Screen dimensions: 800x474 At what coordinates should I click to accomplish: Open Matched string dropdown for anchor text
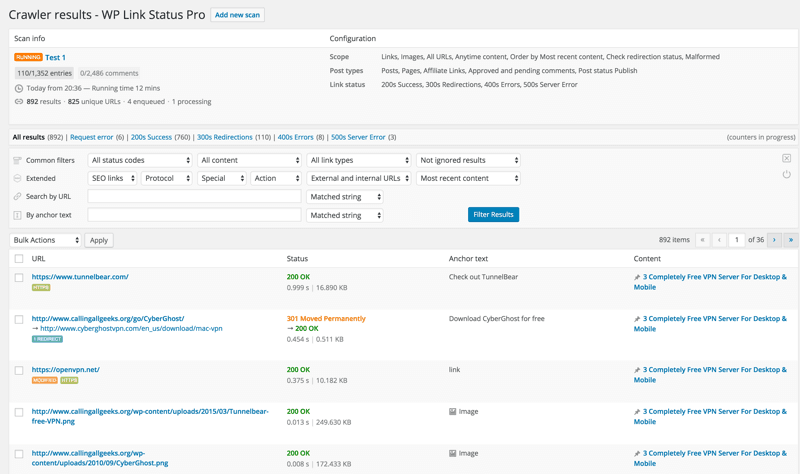[345, 215]
